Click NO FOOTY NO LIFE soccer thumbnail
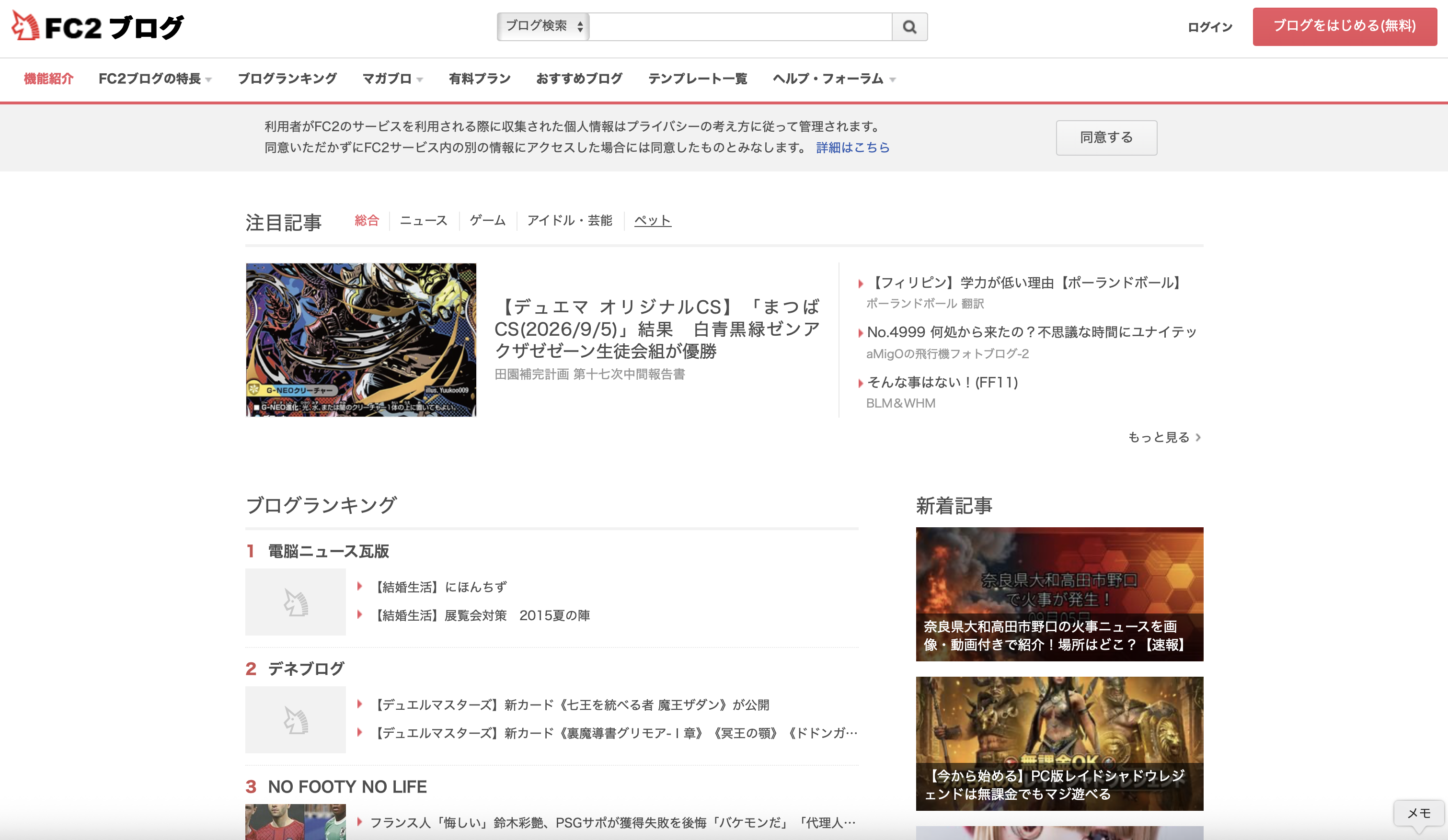The image size is (1448, 840). pyautogui.click(x=295, y=822)
